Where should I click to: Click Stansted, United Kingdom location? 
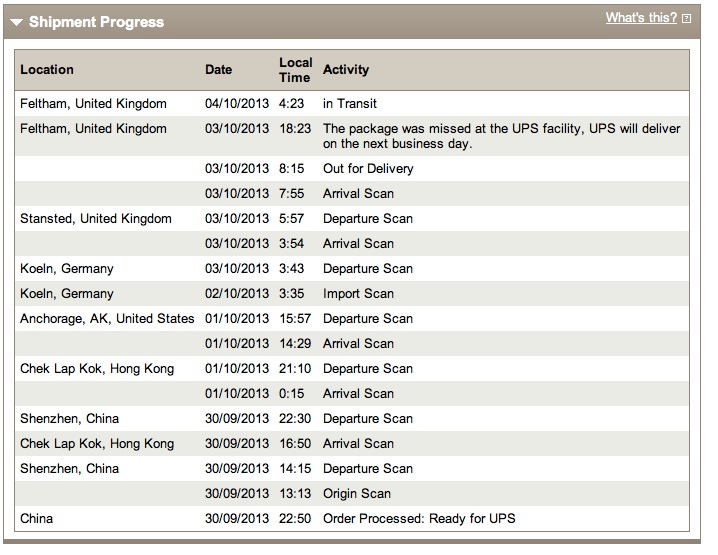96,218
